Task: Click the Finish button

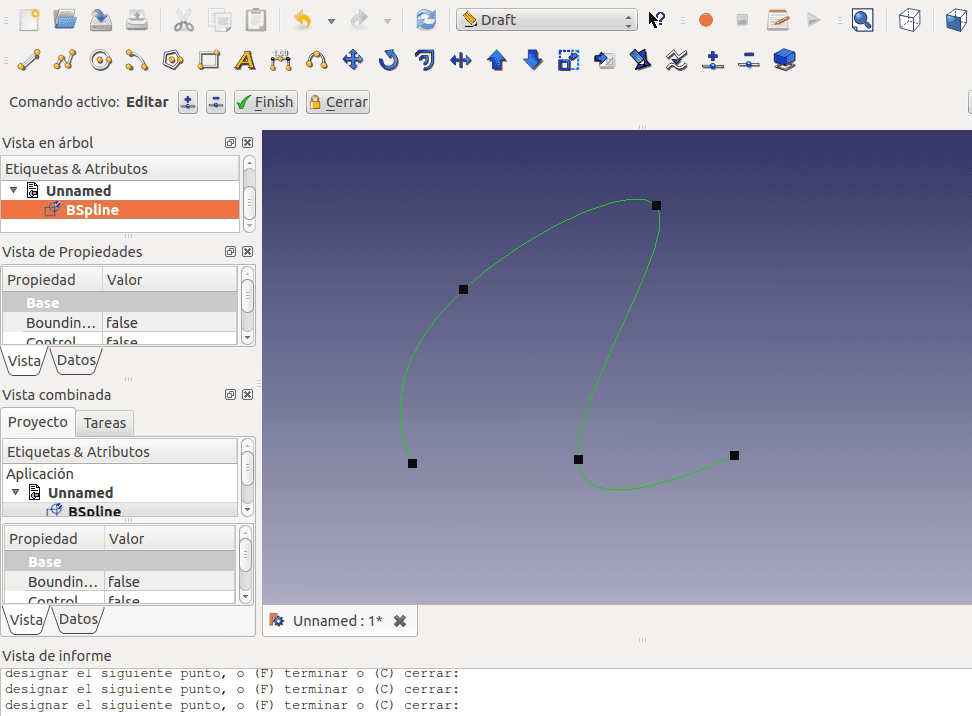Action: tap(265, 102)
